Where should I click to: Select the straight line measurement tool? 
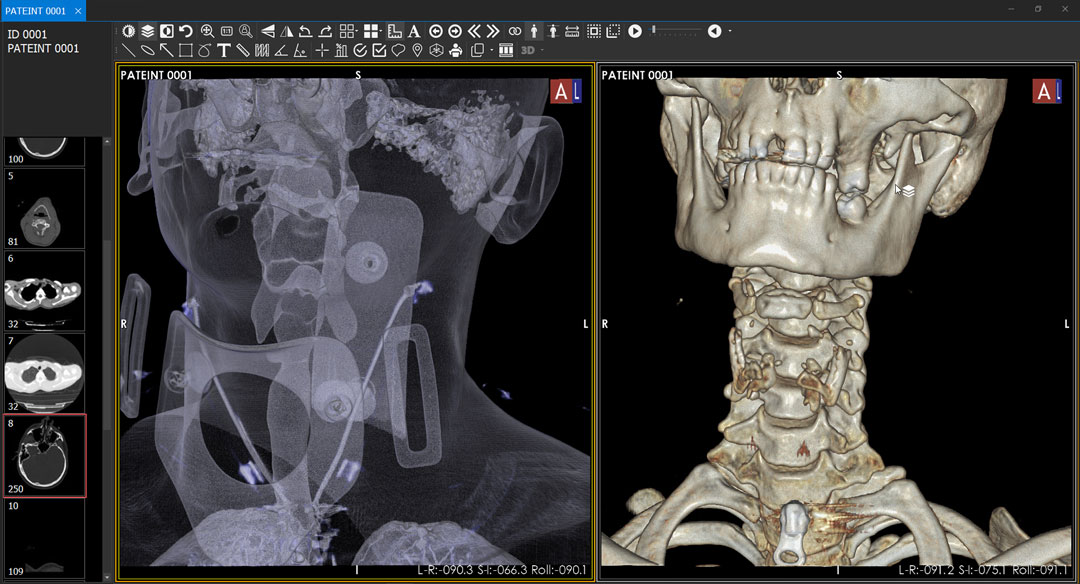(x=129, y=50)
